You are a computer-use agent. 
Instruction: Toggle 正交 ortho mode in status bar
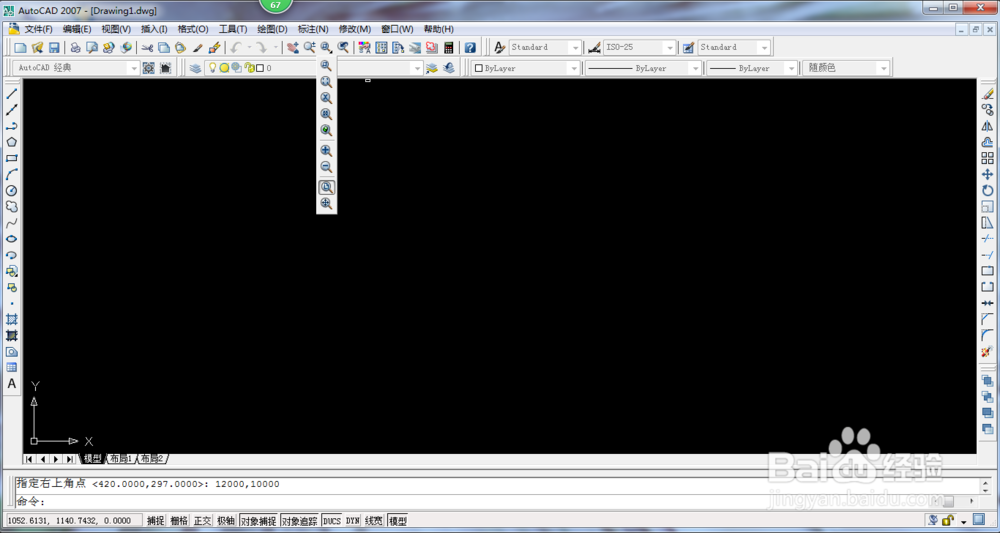(202, 521)
